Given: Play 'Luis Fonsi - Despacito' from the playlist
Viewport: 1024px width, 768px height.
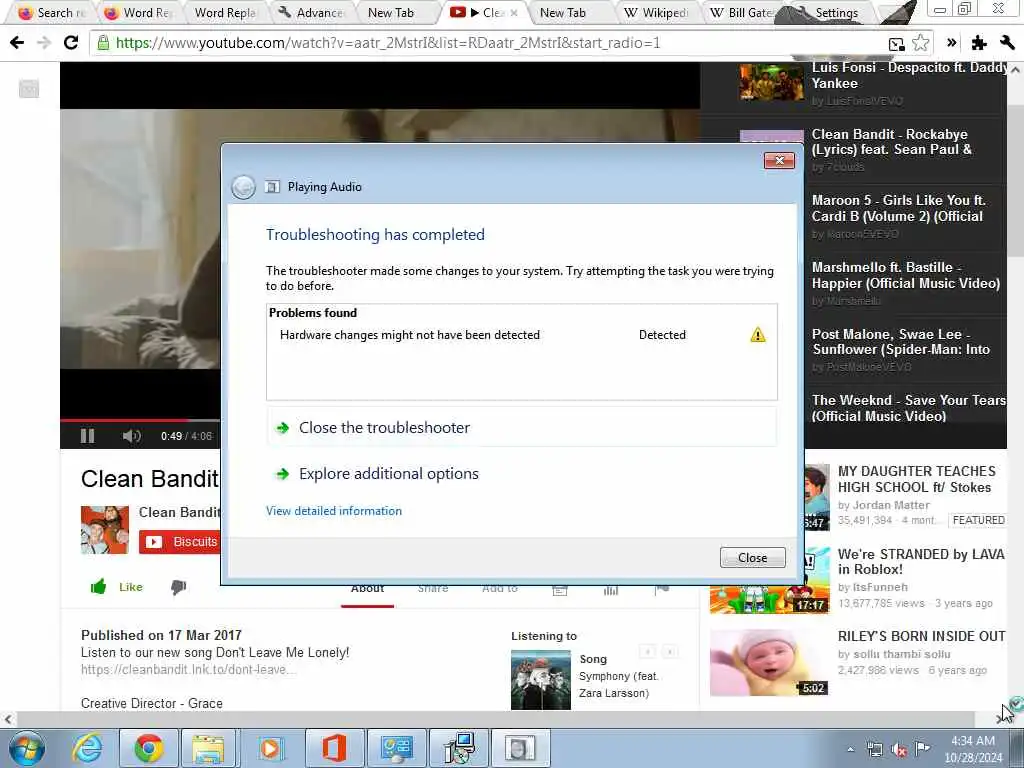Looking at the screenshot, I should coord(872,82).
